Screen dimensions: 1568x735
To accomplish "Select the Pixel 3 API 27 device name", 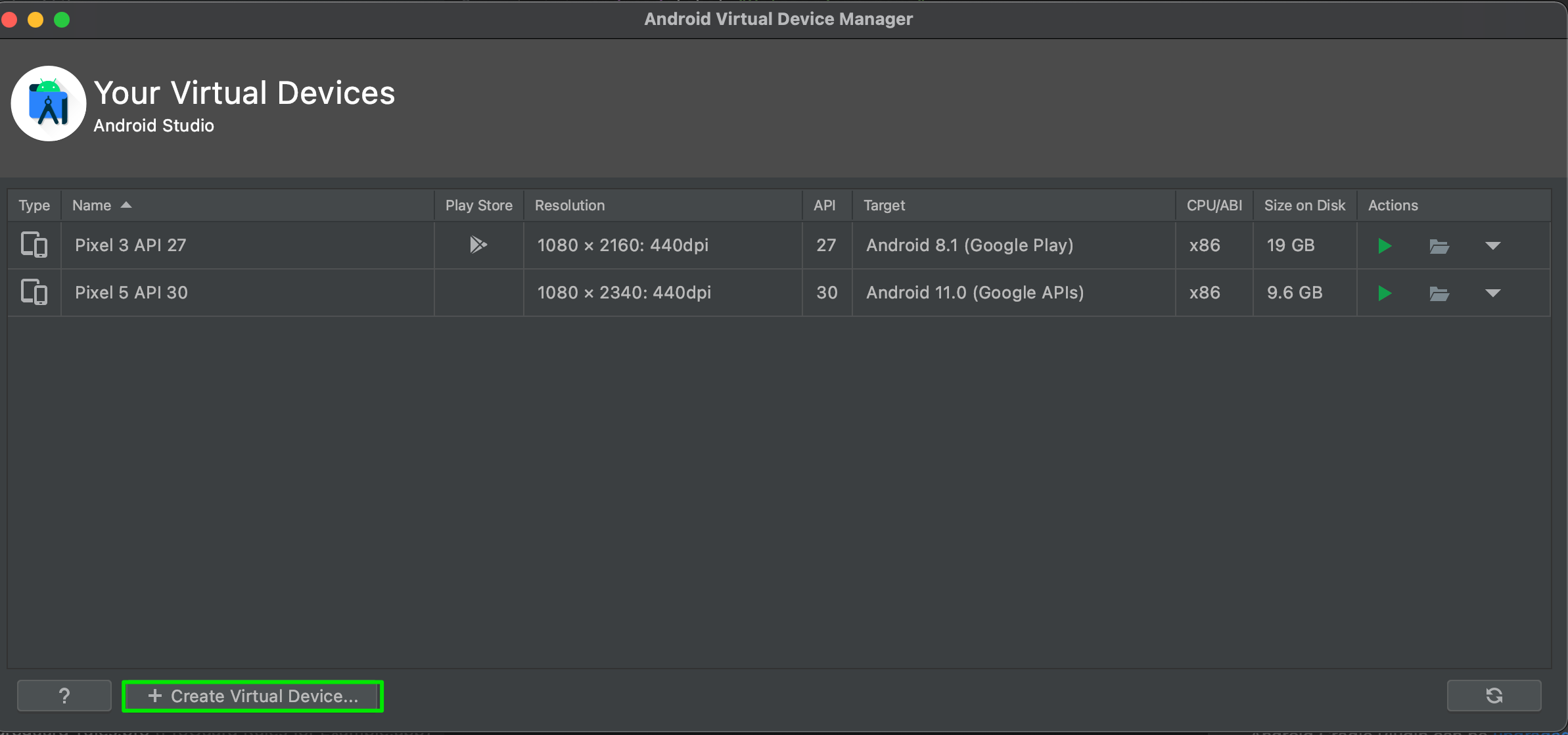I will click(x=130, y=245).
